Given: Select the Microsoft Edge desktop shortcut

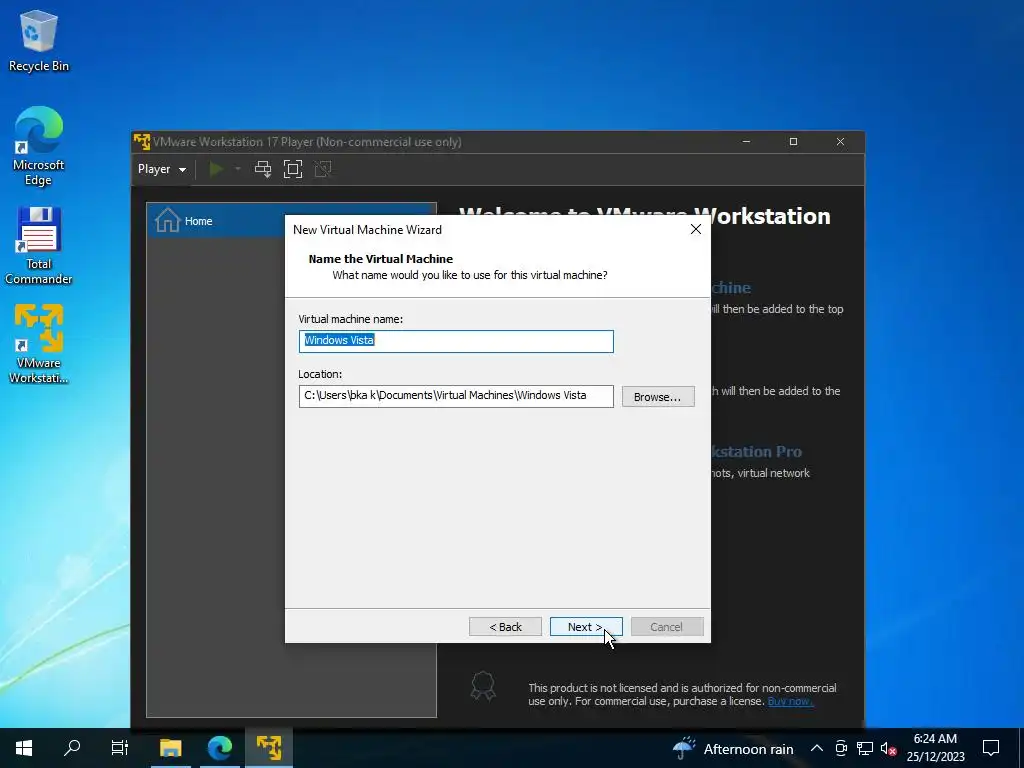Looking at the screenshot, I should pyautogui.click(x=39, y=146).
